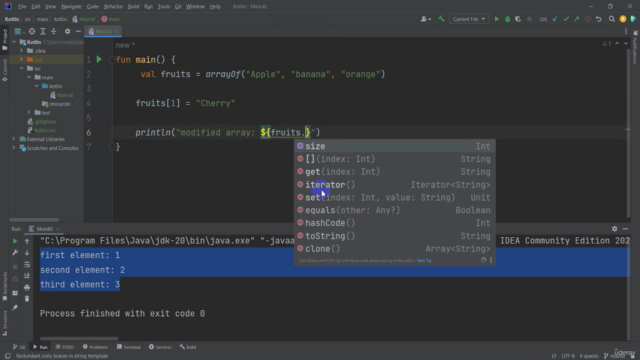Open the Tools menu
Viewport: 640px width, 360px height.
(x=164, y=7)
